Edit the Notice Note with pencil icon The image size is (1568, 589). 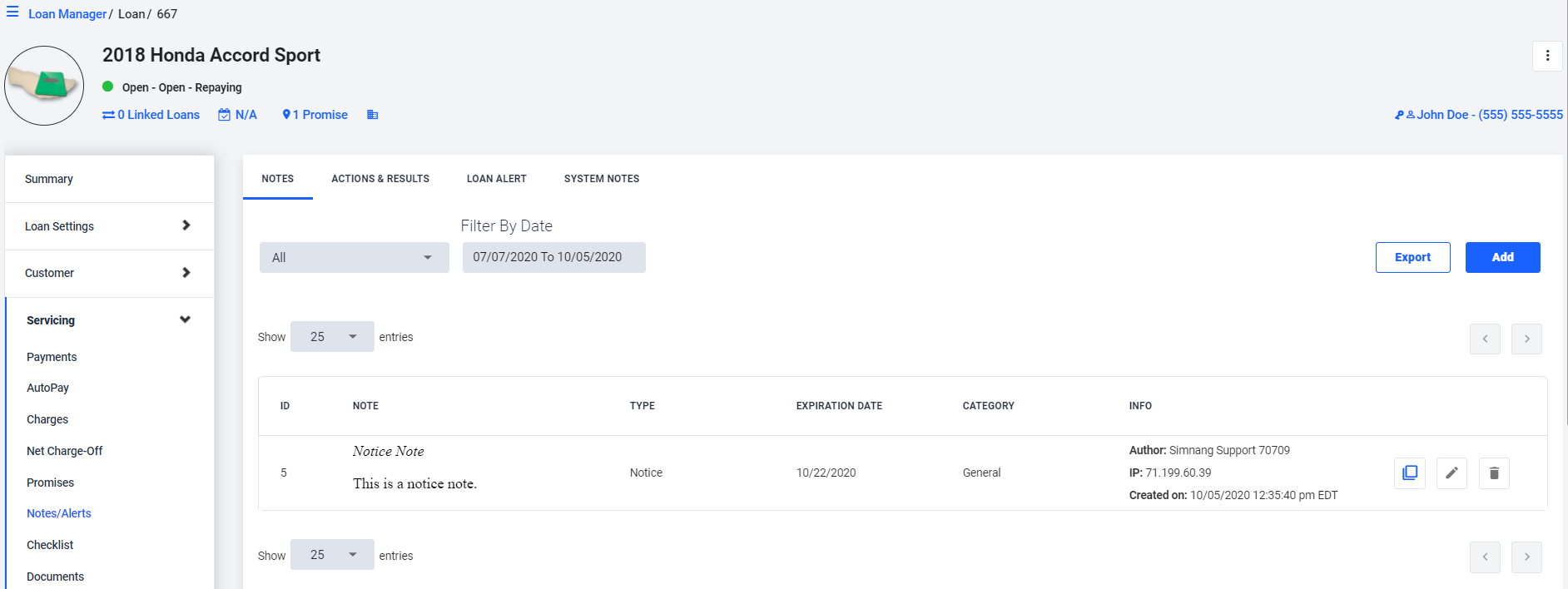(1451, 473)
